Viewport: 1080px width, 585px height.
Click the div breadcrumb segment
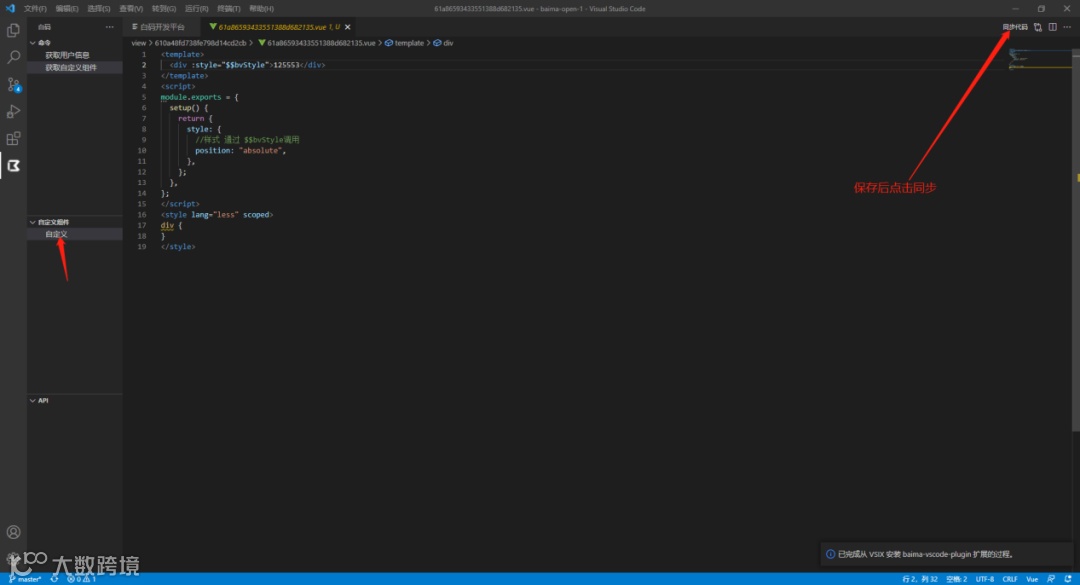click(x=444, y=43)
